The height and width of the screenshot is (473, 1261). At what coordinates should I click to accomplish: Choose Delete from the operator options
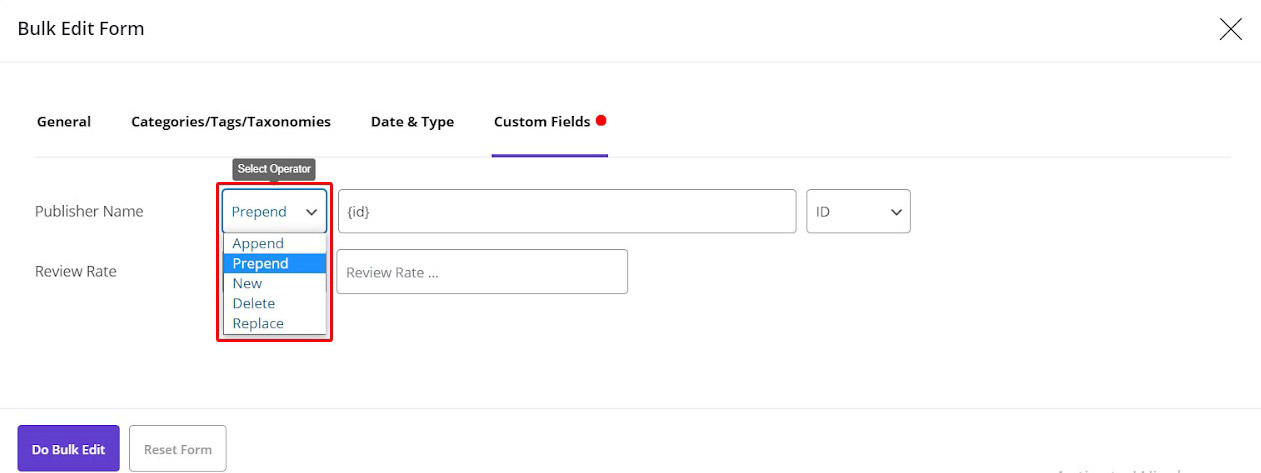pyautogui.click(x=253, y=304)
